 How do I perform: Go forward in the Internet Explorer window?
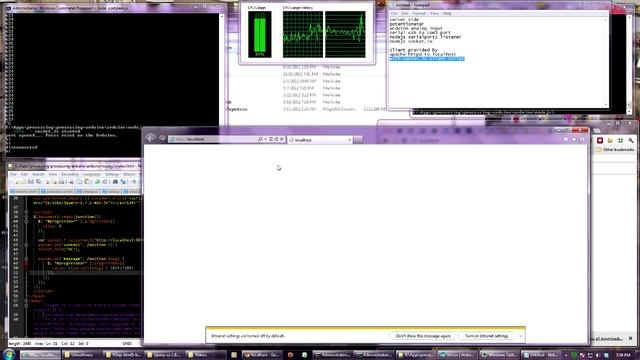click(x=162, y=139)
